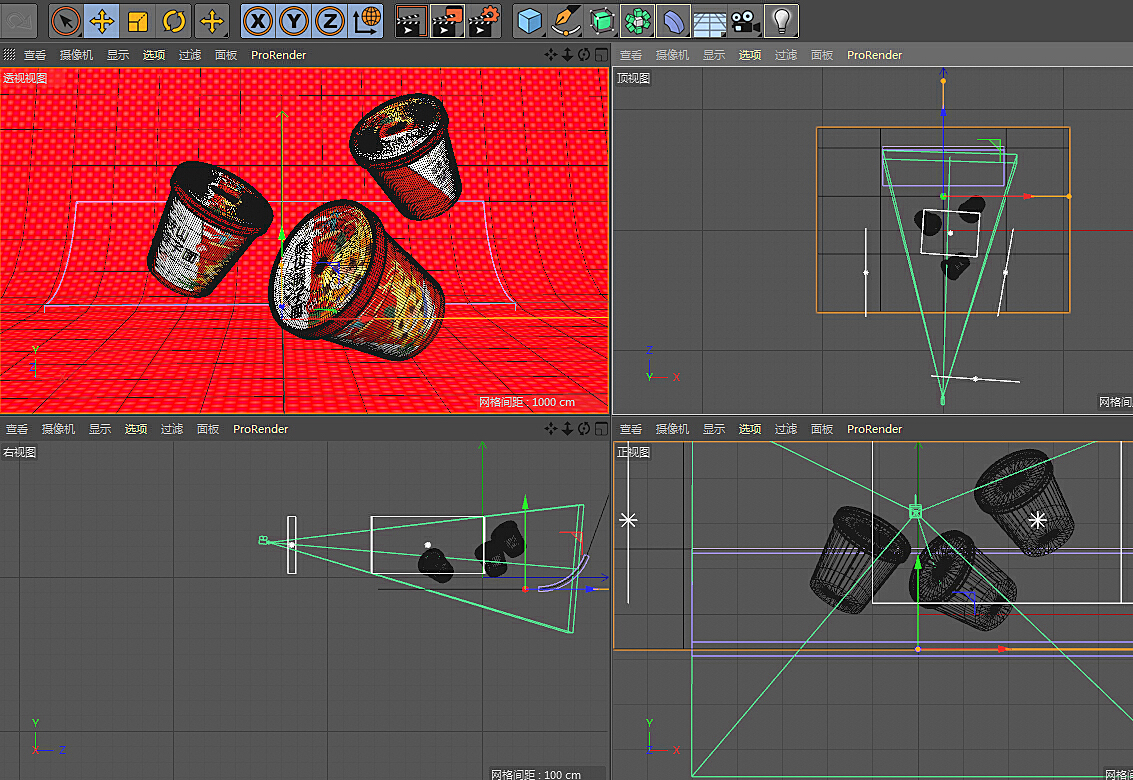
Task: Click zoom-view arrow icon in right viewport header
Action: (x=567, y=429)
